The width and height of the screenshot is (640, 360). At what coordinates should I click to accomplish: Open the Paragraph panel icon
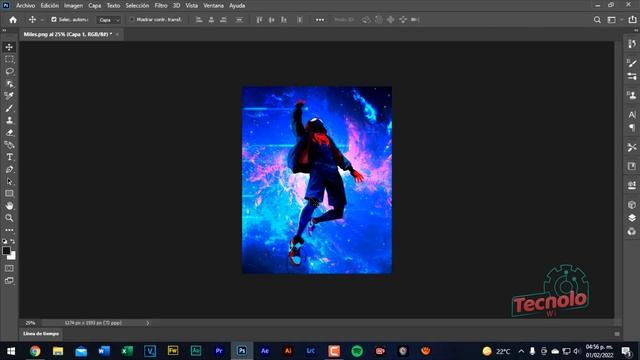632,128
